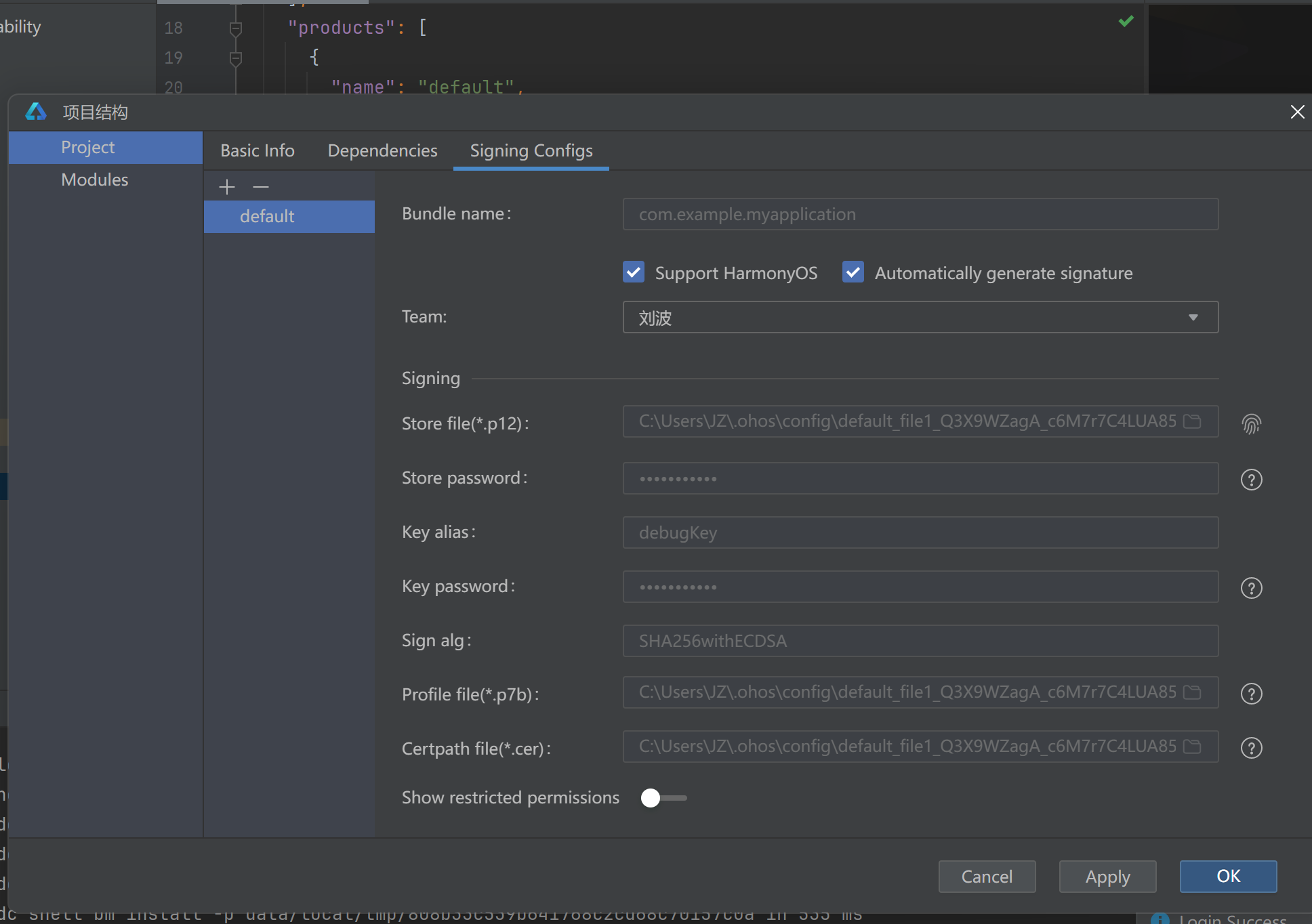Viewport: 1312px width, 924px height.
Task: Click the Apply button
Action: pyautogui.click(x=1107, y=877)
